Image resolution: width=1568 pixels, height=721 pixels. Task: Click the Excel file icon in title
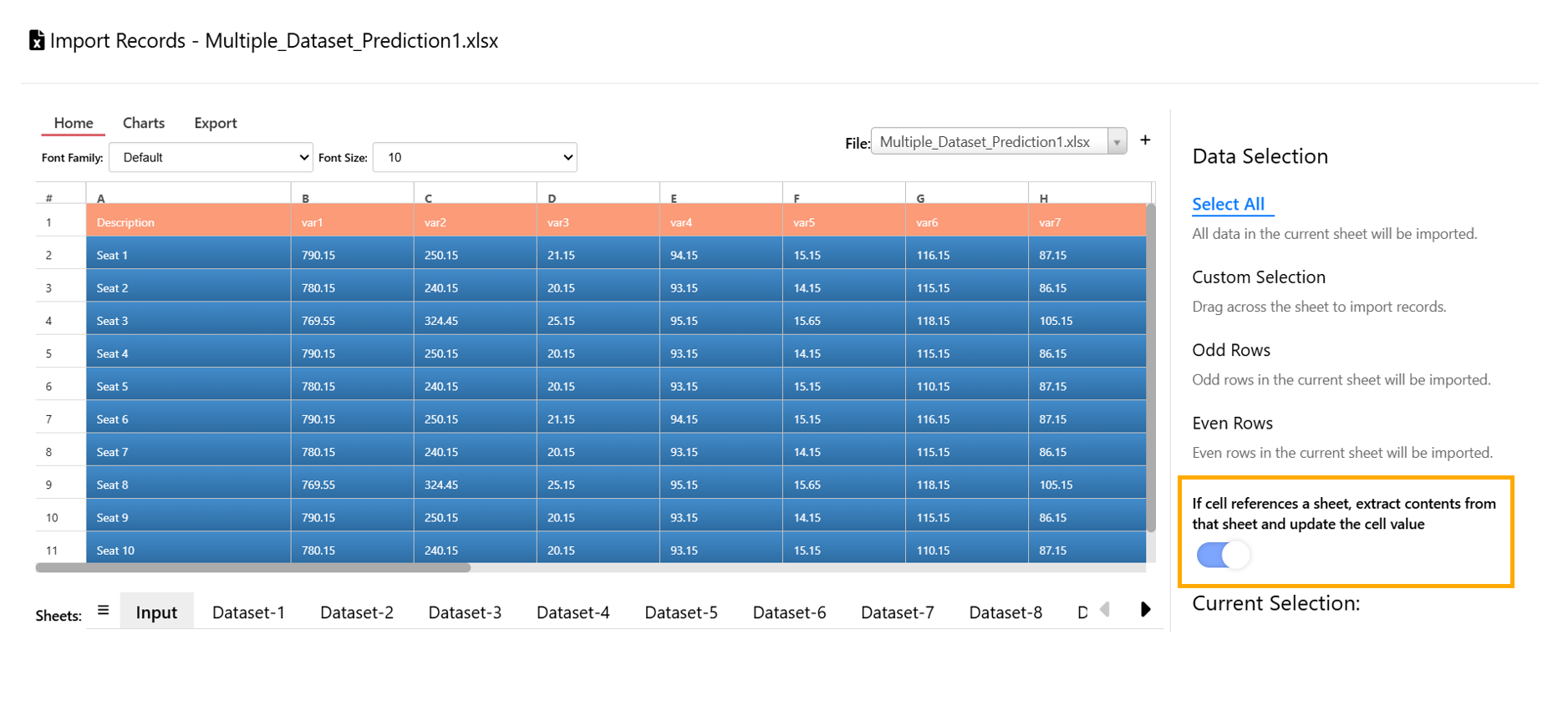coord(37,40)
